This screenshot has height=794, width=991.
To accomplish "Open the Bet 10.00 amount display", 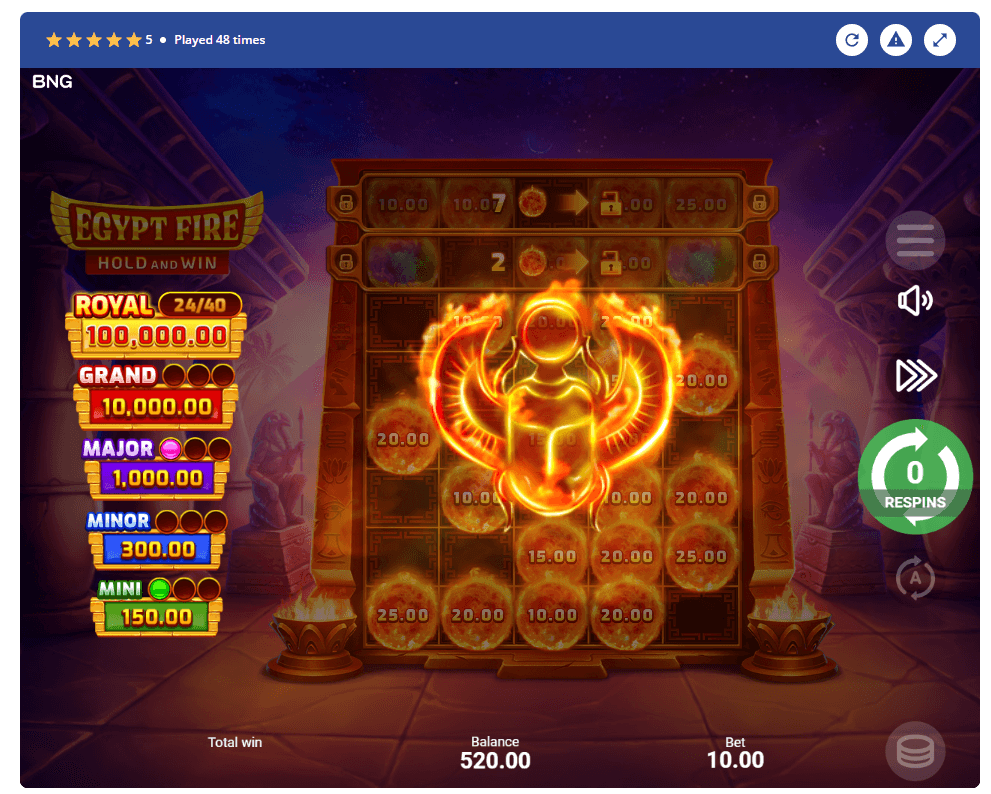I will pos(735,754).
